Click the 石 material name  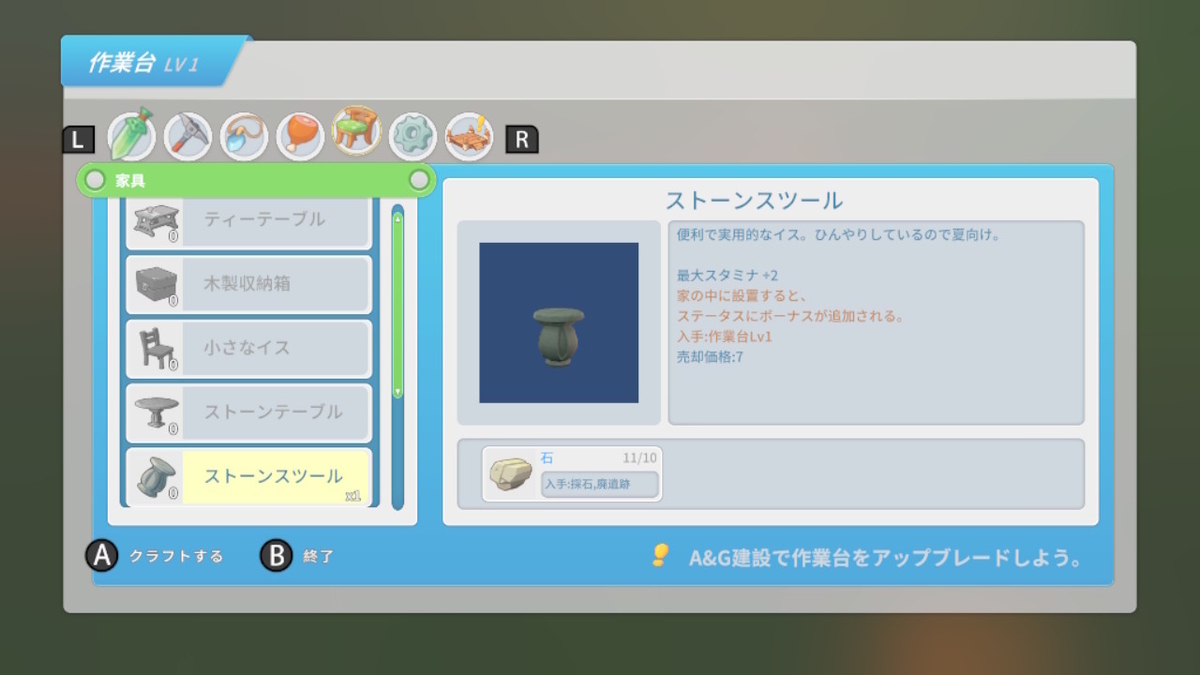[x=547, y=457]
